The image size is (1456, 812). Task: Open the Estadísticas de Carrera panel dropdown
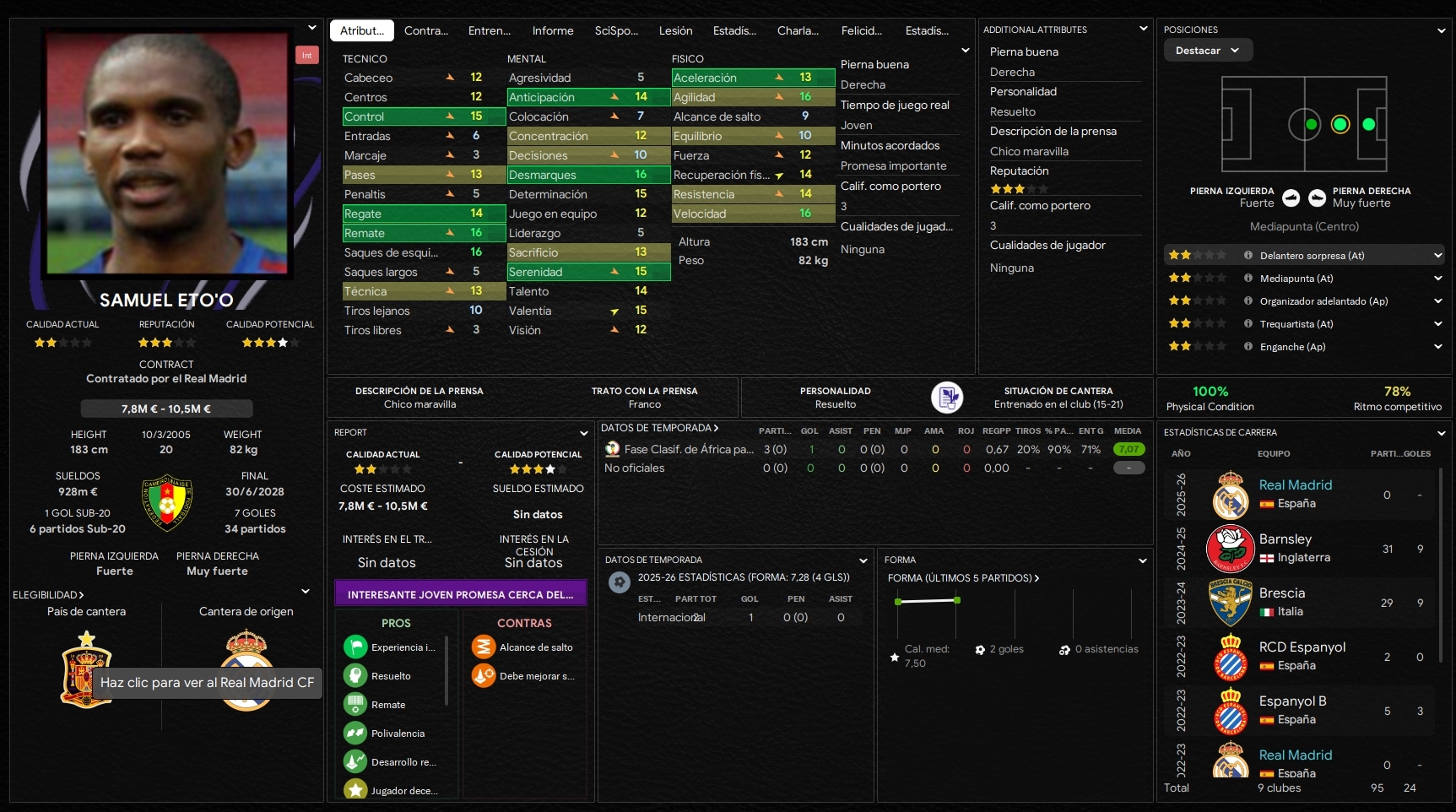click(1442, 433)
